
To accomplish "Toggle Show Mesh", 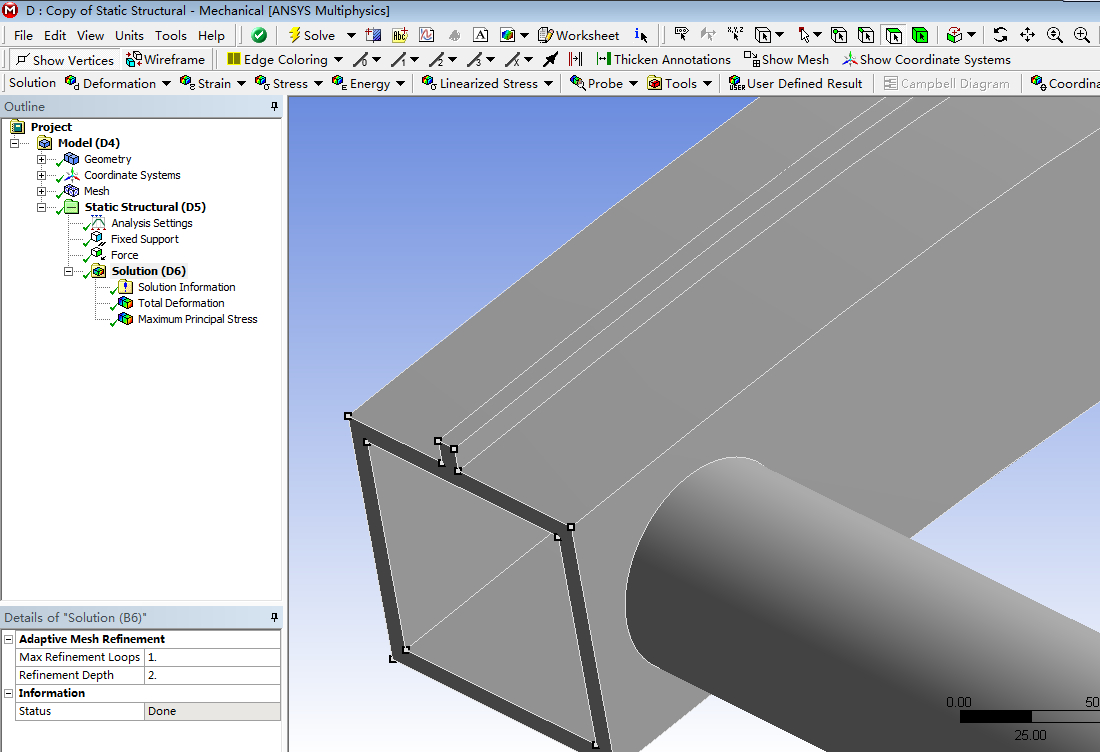I will tap(786, 60).
